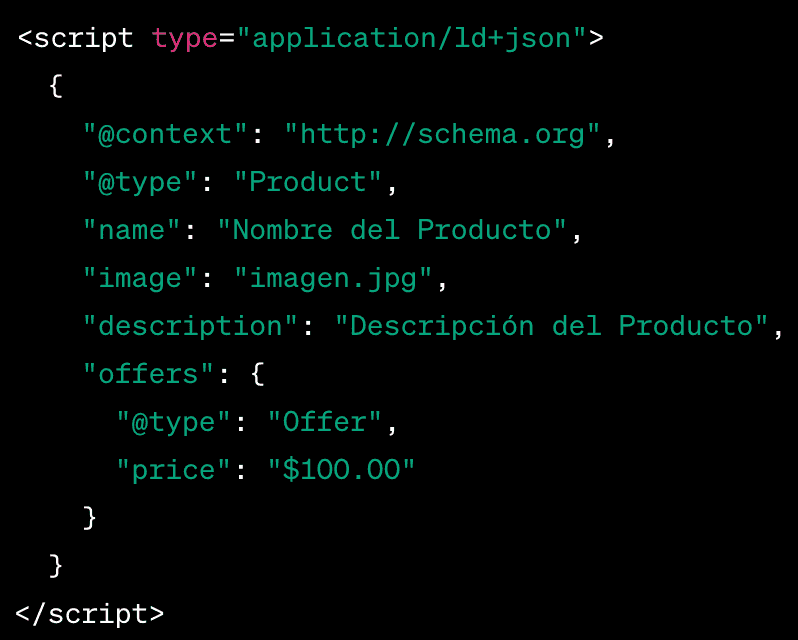Select the "Nombre del Producto" string
The width and height of the screenshot is (798, 640).
[392, 230]
